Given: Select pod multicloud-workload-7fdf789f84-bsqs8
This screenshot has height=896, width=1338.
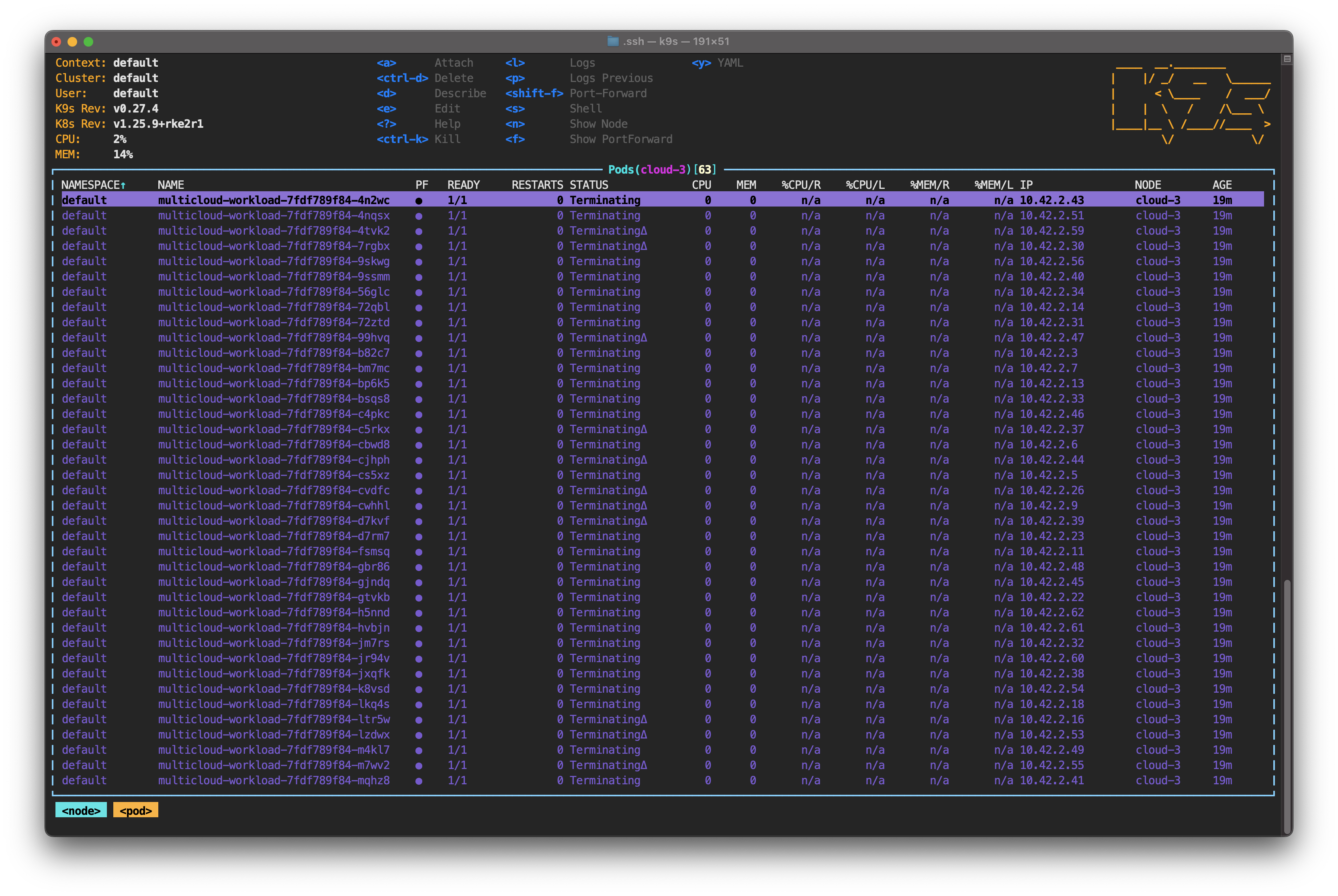Looking at the screenshot, I should click(x=663, y=399).
